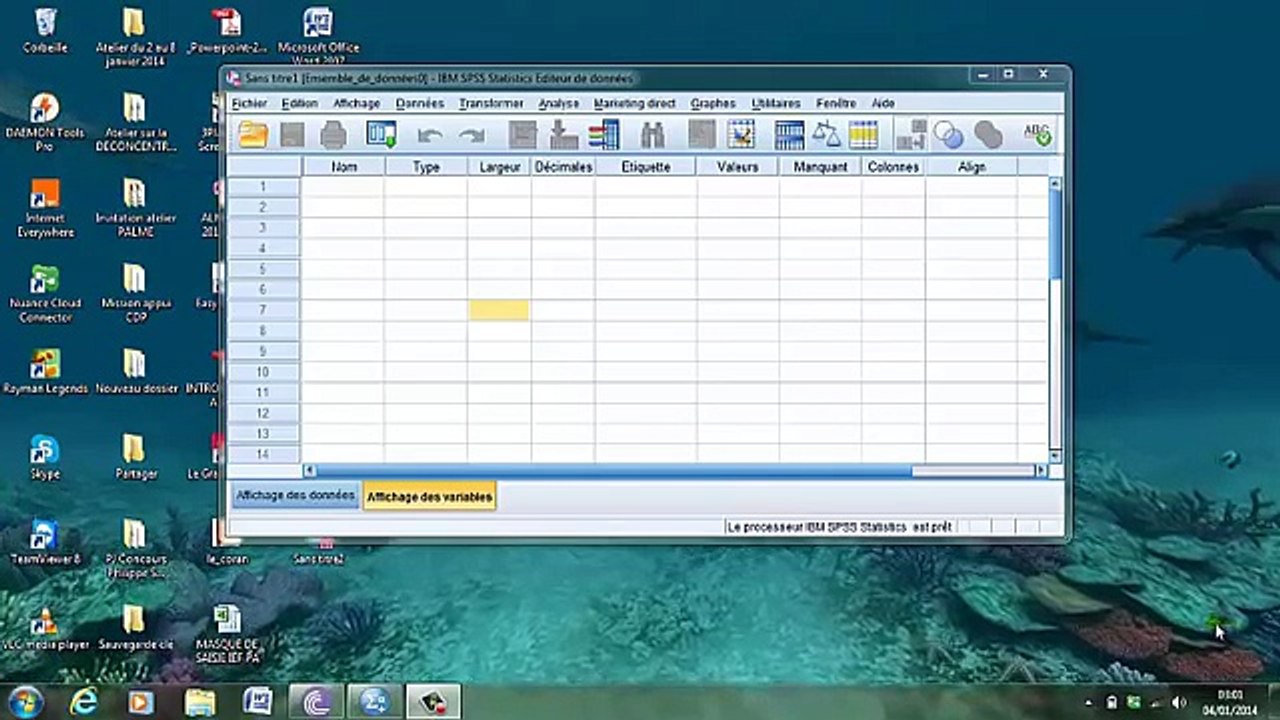Open TeamViewer 8 desktop shortcut
The height and width of the screenshot is (720, 1280).
coord(45,542)
